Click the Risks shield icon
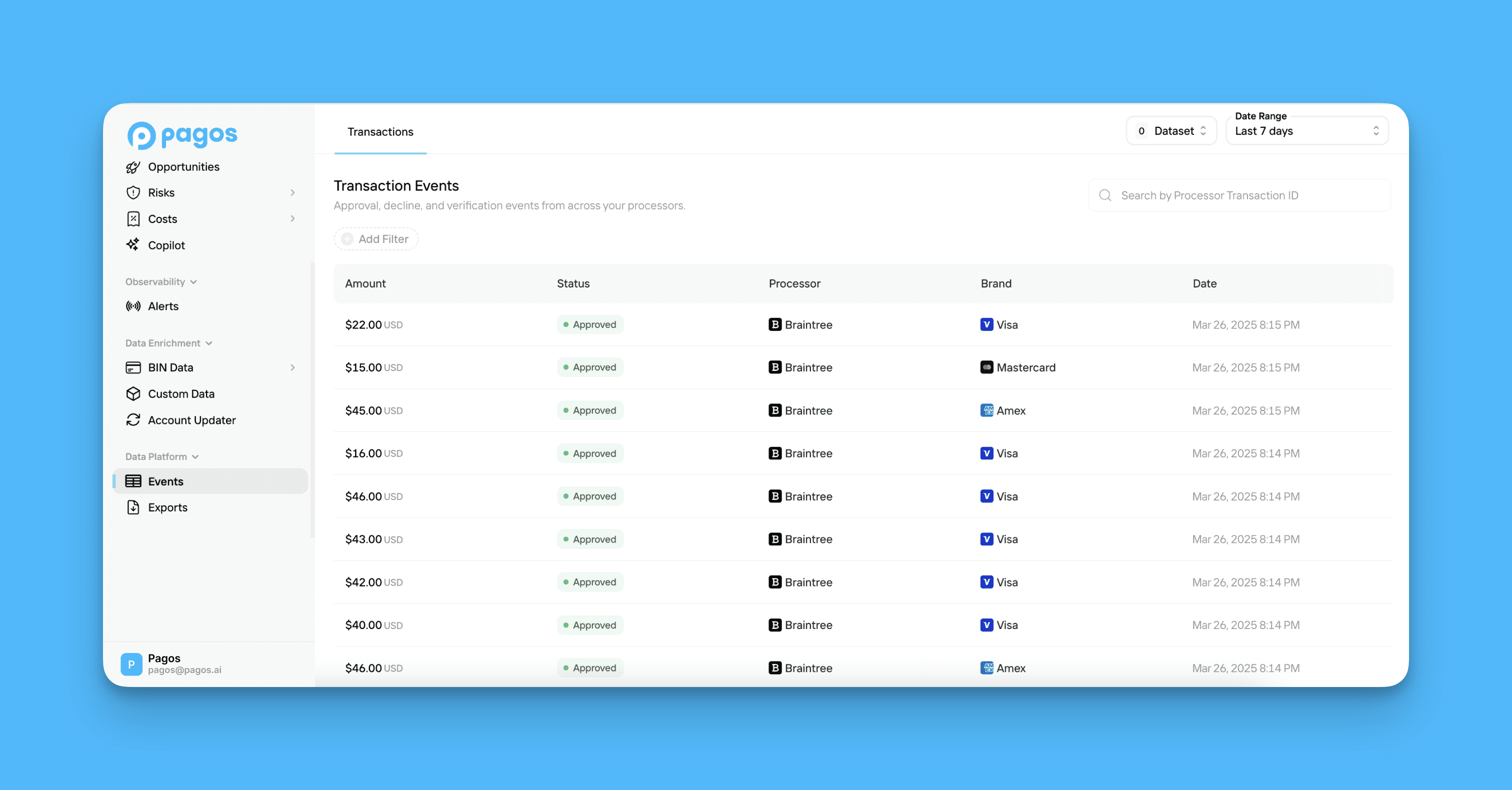This screenshot has height=790, width=1512. coord(133,192)
